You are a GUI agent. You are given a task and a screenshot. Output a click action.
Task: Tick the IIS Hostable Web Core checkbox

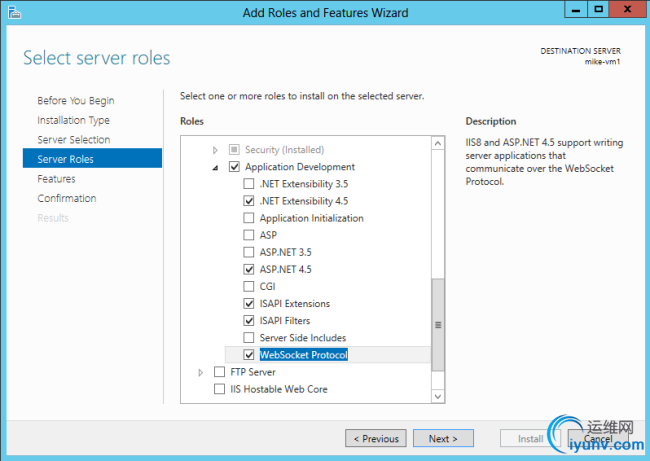pos(219,389)
